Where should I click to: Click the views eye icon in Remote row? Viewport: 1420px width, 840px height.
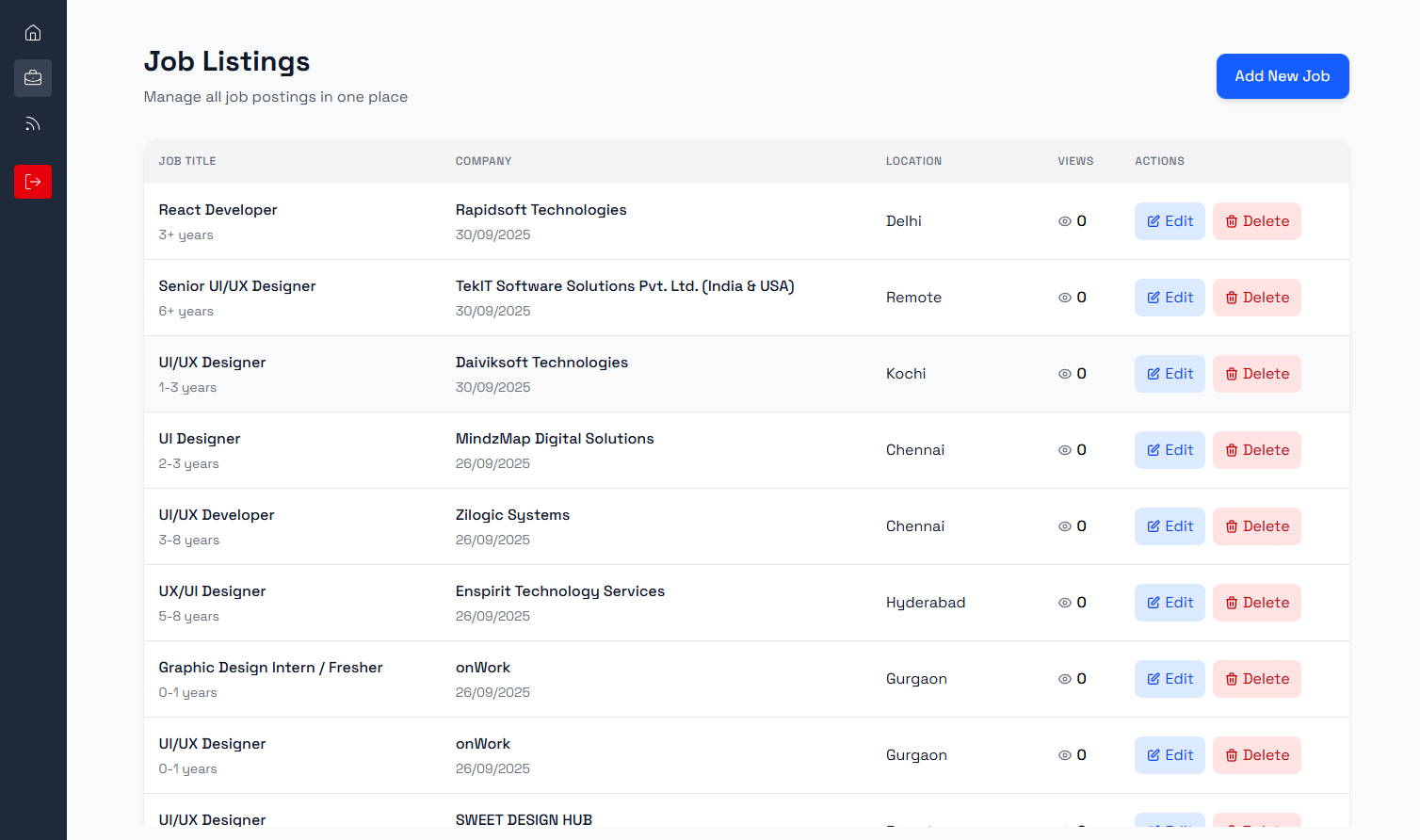point(1065,298)
